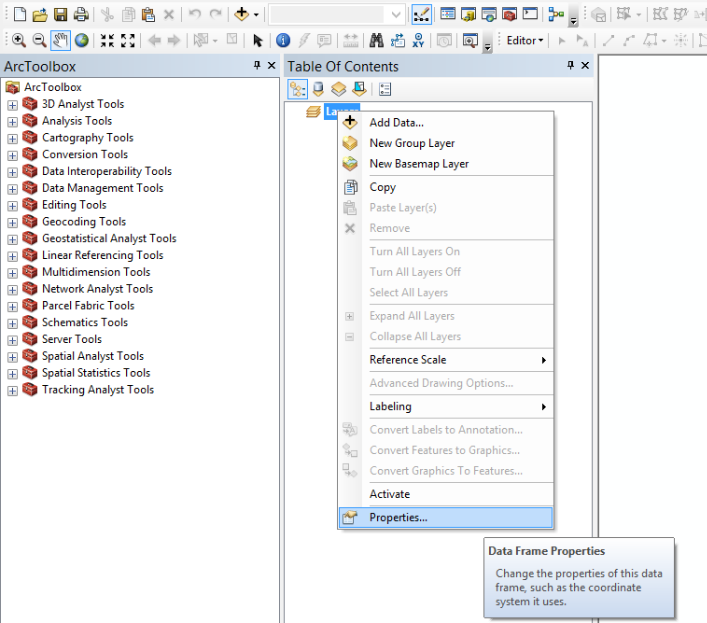Screen dimensions: 707x623
Task: Open Properties from context menu
Action: coord(445,518)
